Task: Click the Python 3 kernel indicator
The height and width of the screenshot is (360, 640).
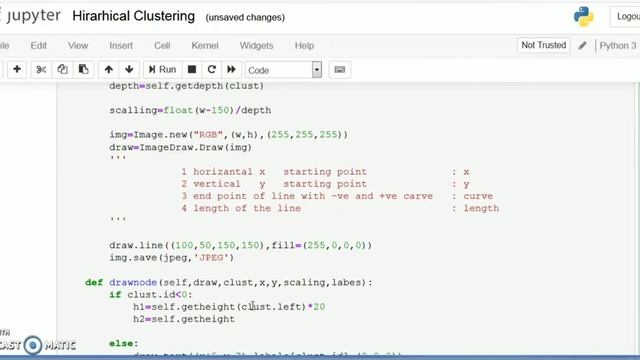Action: [618, 46]
